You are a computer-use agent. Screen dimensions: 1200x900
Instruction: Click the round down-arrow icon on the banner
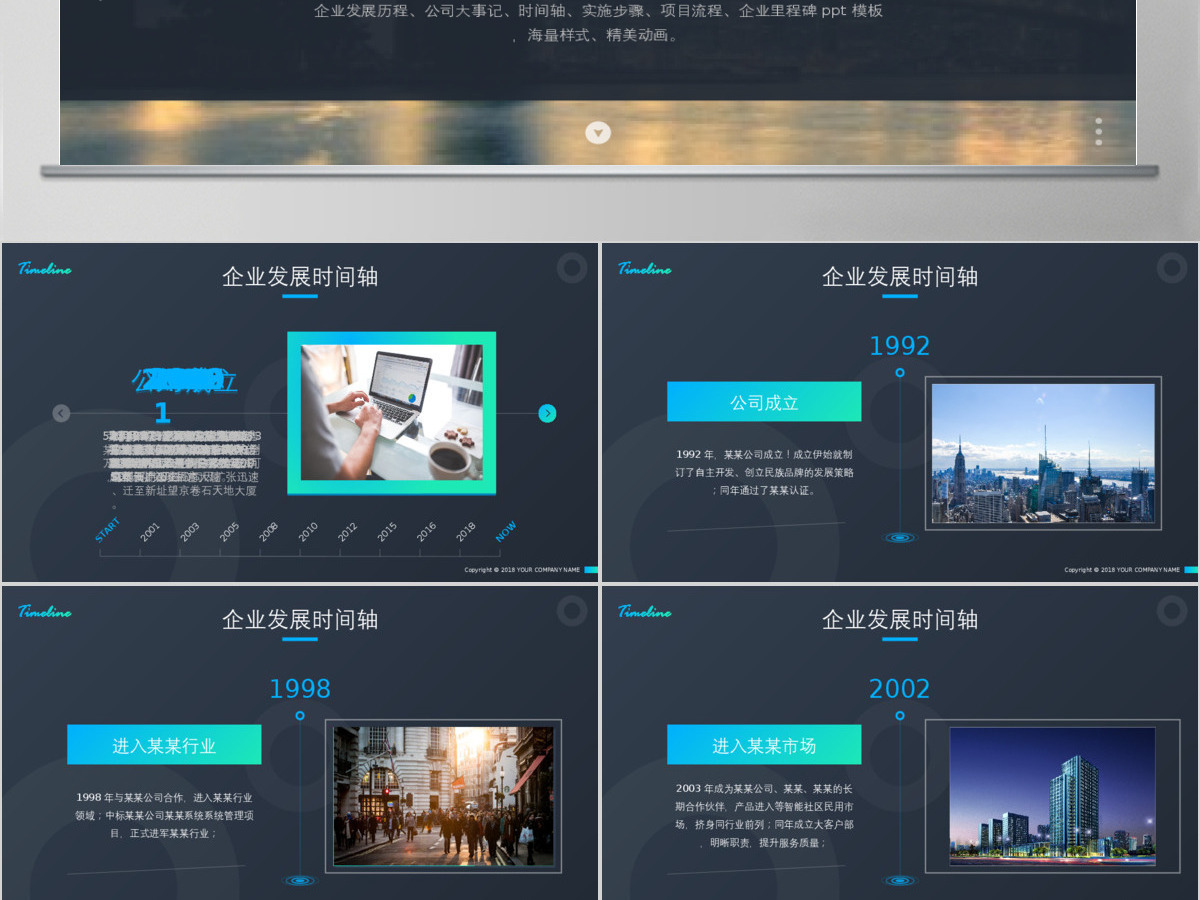point(598,132)
